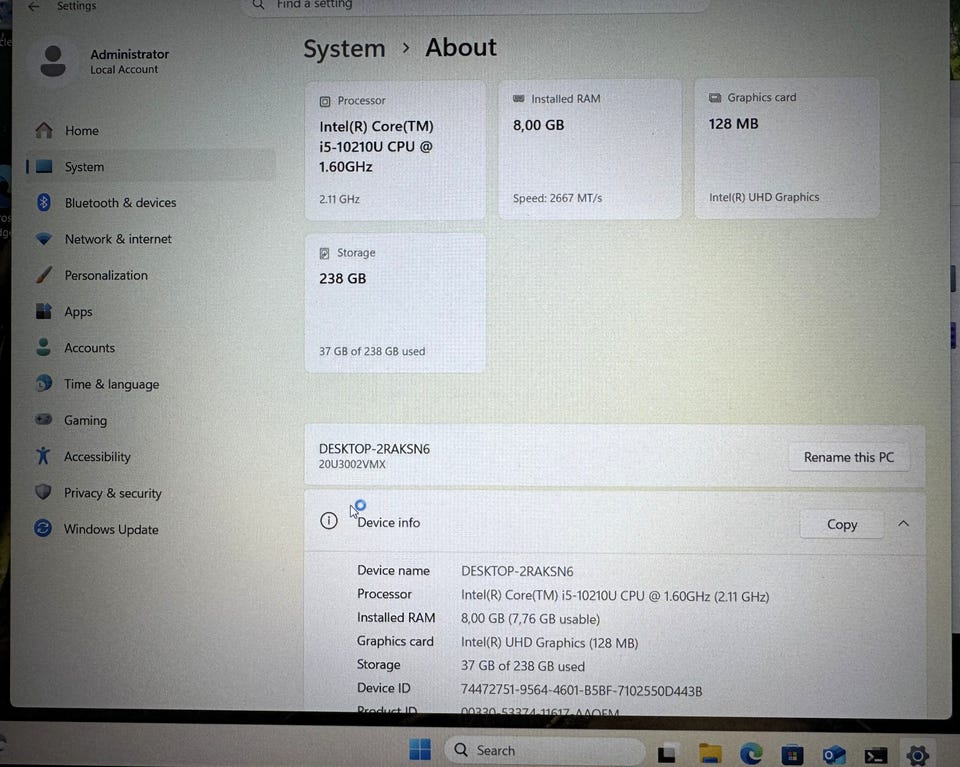
Task: Open File Explorer from the taskbar
Action: pos(710,754)
